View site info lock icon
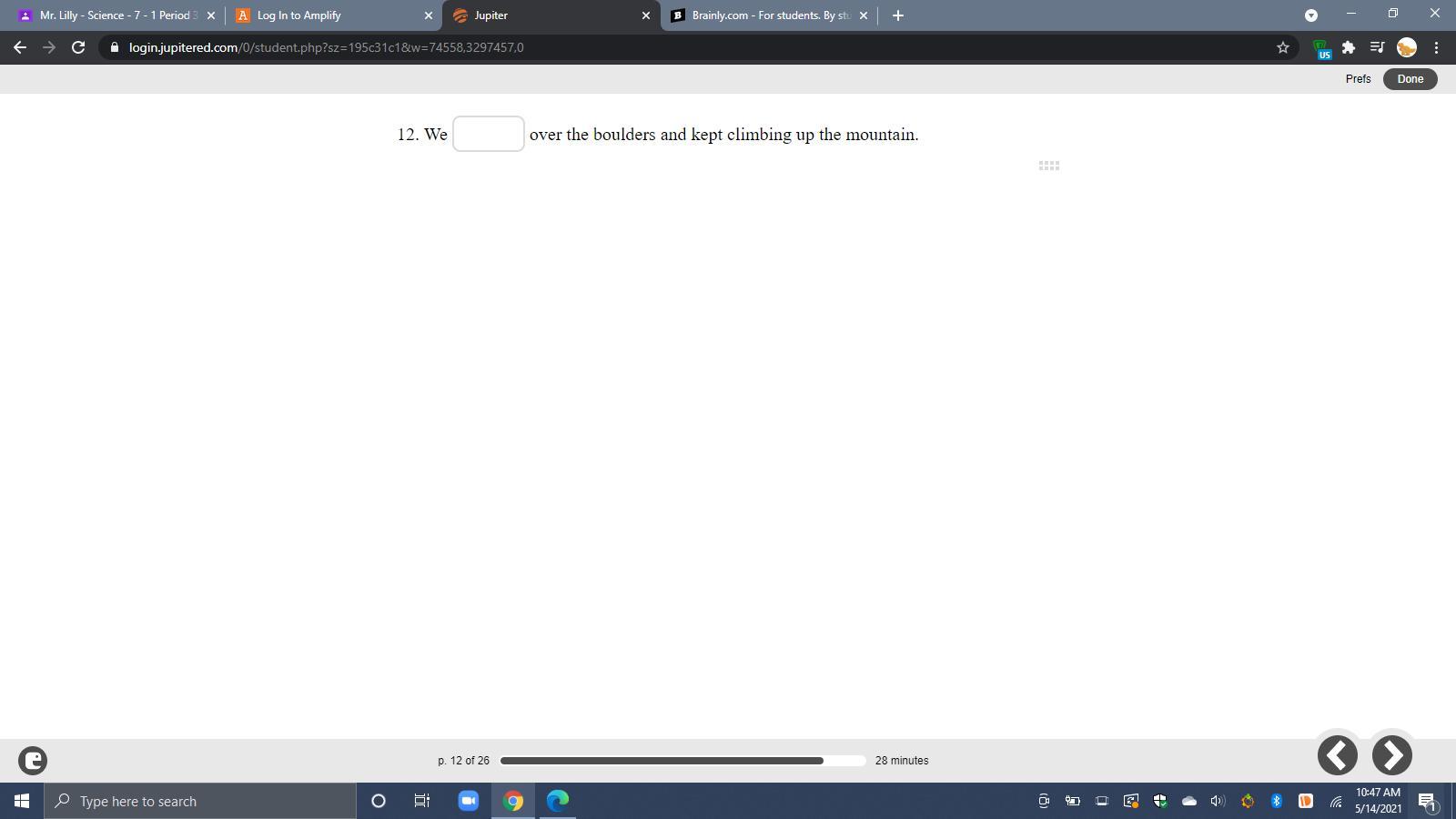1456x819 pixels. (x=114, y=47)
